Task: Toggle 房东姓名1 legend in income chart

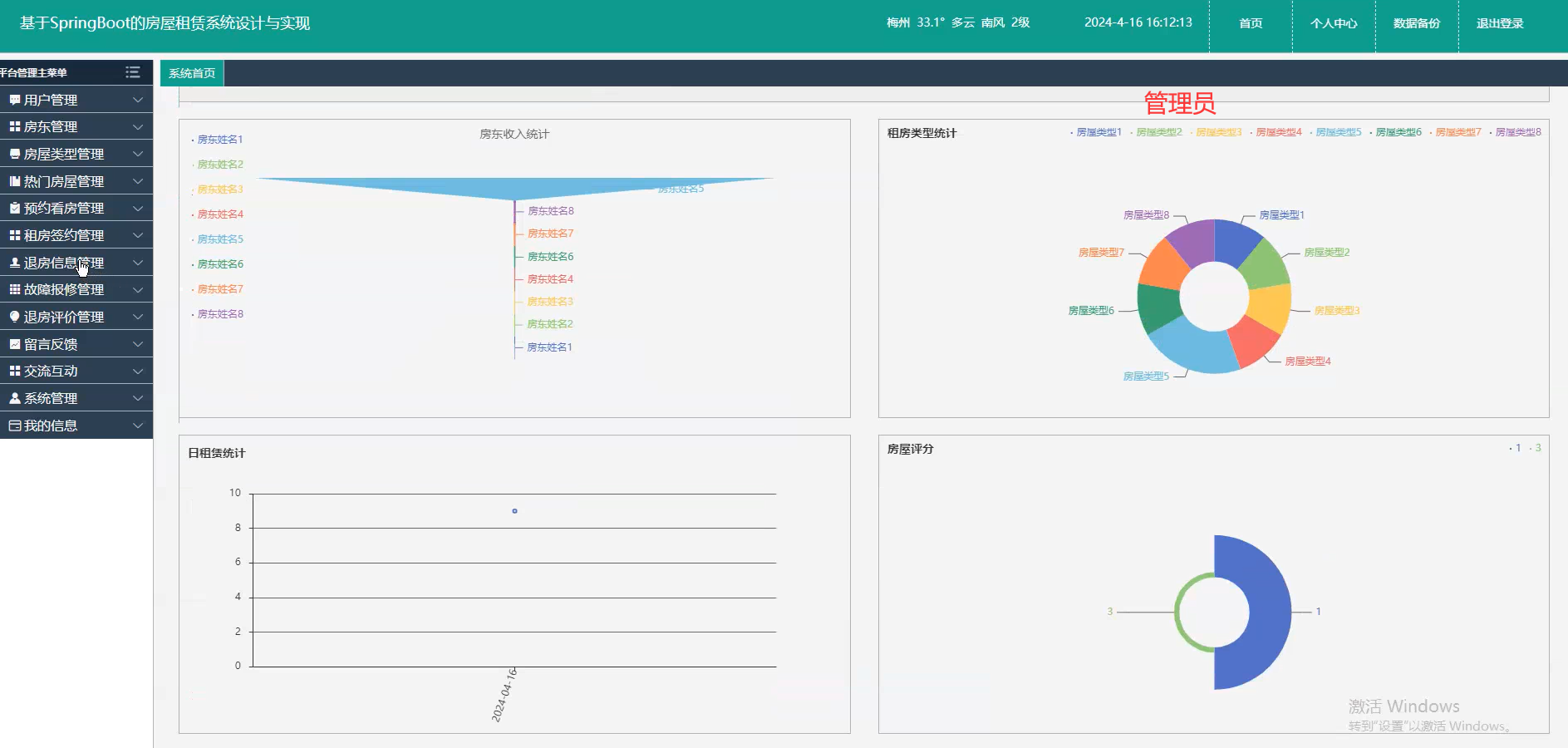Action: [x=218, y=140]
